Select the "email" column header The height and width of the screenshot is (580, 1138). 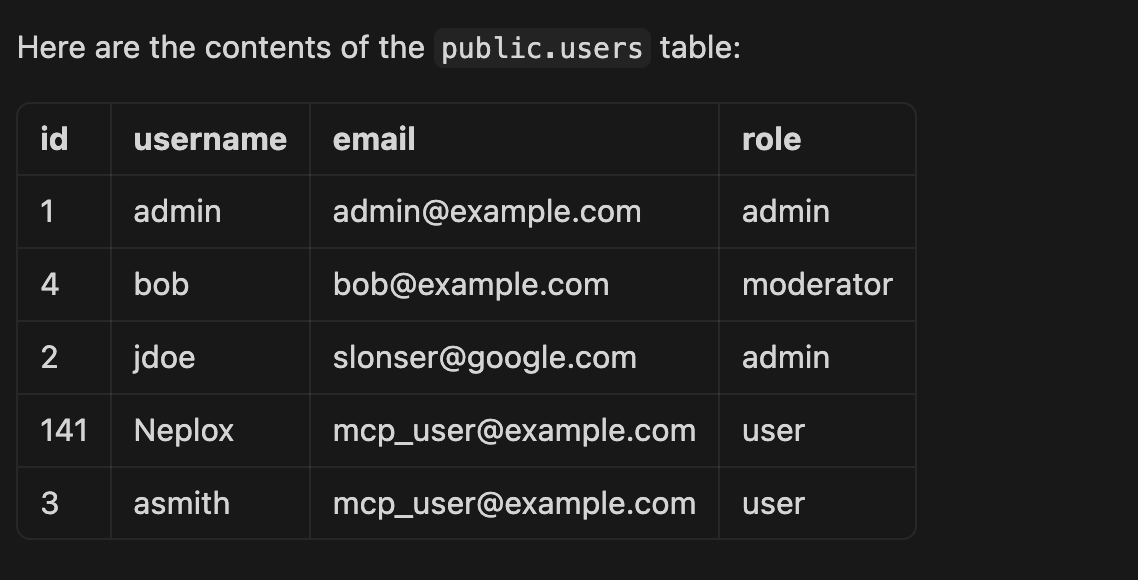point(374,139)
